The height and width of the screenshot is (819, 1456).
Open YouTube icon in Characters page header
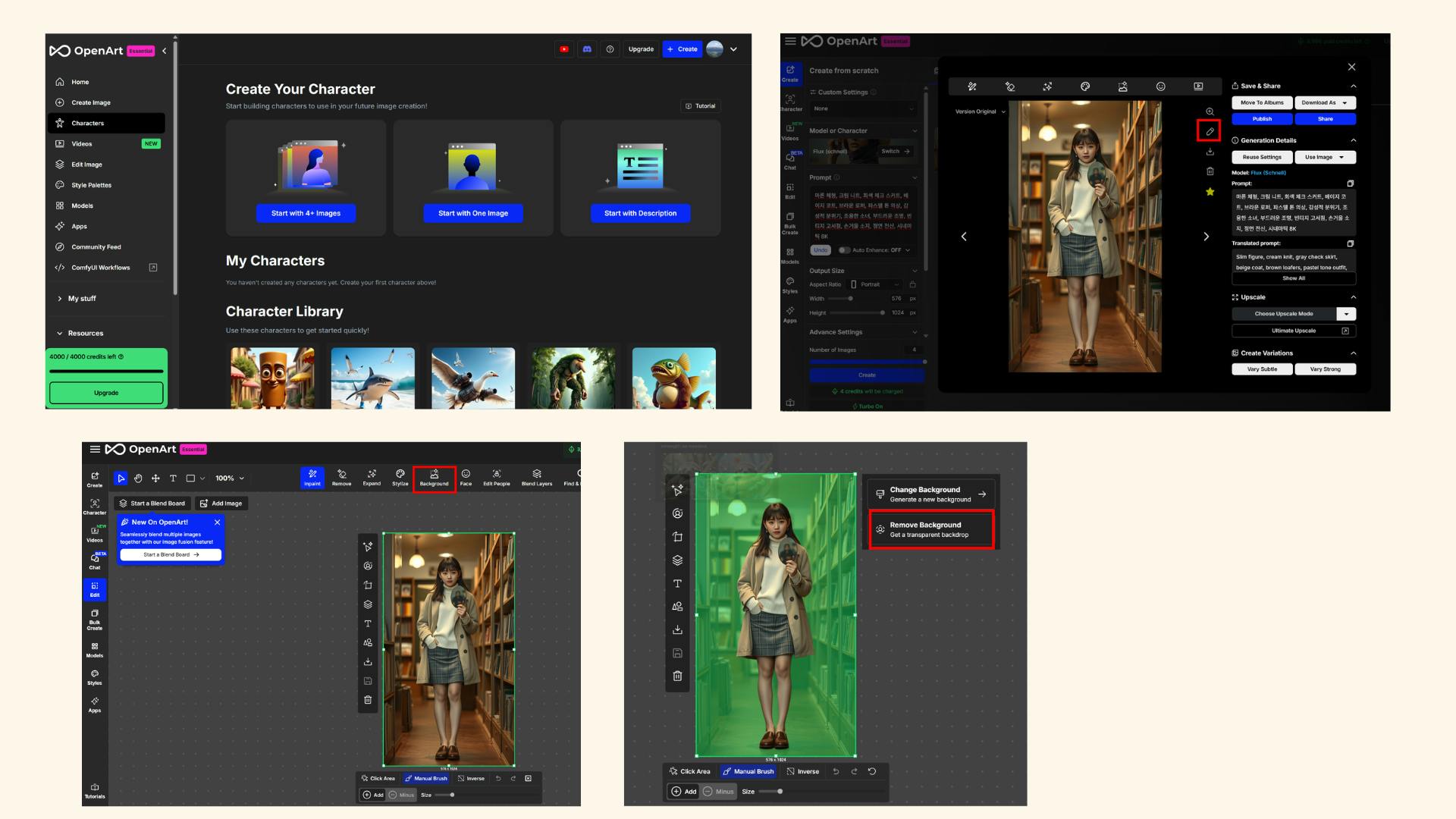pyautogui.click(x=564, y=49)
